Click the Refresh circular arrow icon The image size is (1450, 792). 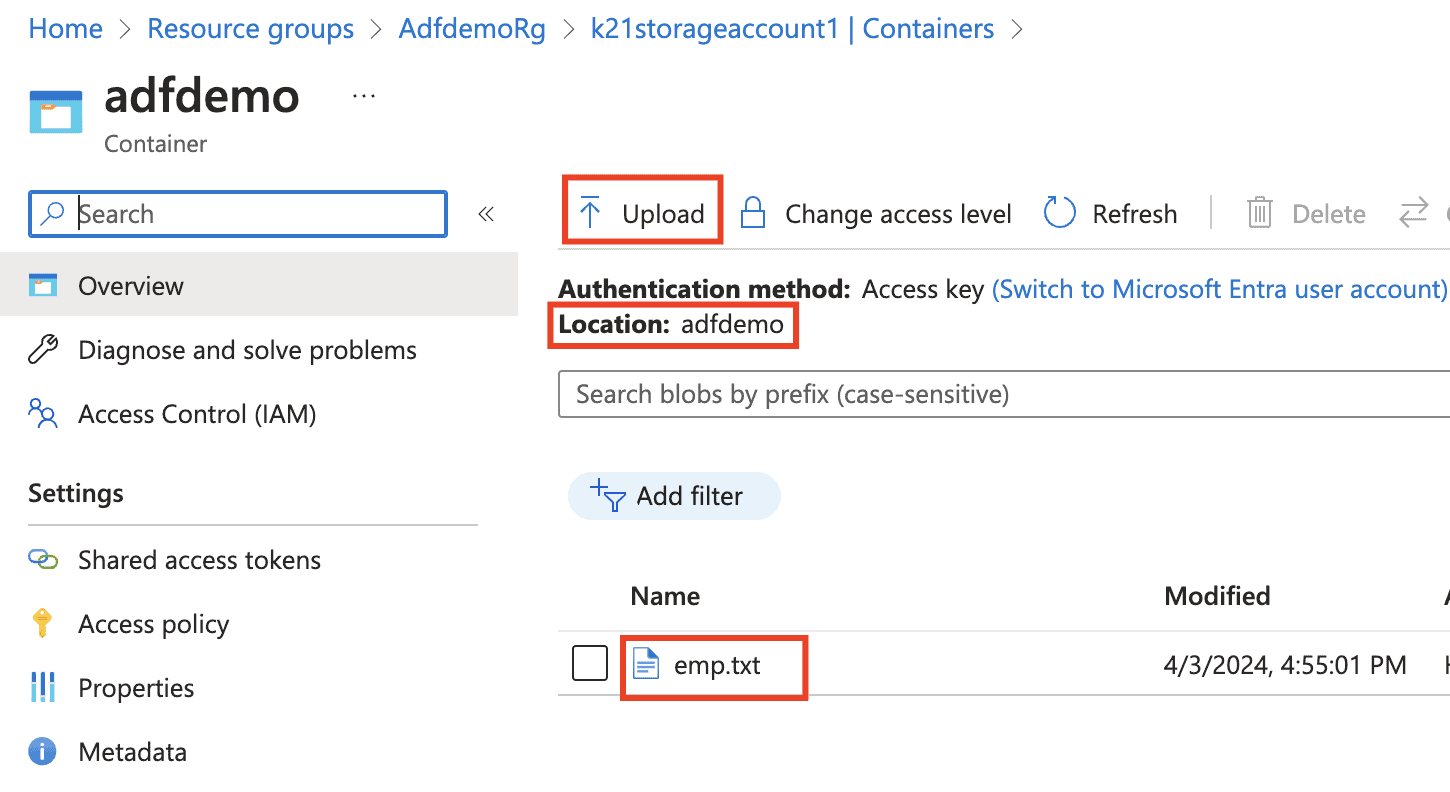pos(1059,213)
